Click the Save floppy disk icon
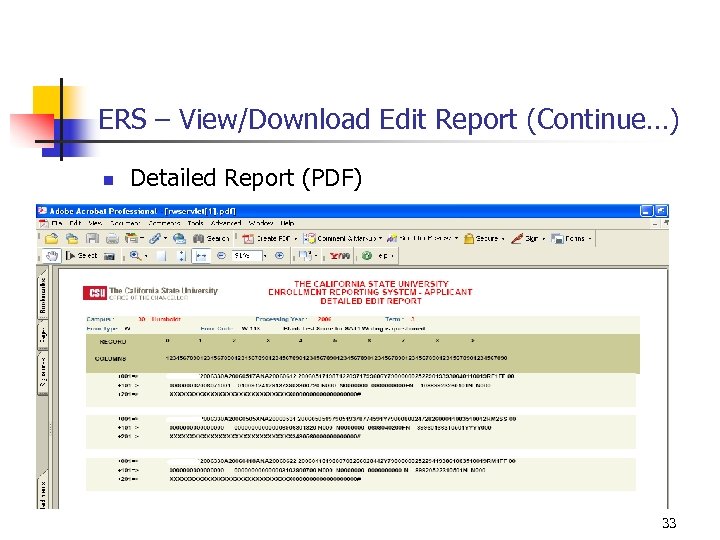The height and width of the screenshot is (540, 720). (x=92, y=238)
